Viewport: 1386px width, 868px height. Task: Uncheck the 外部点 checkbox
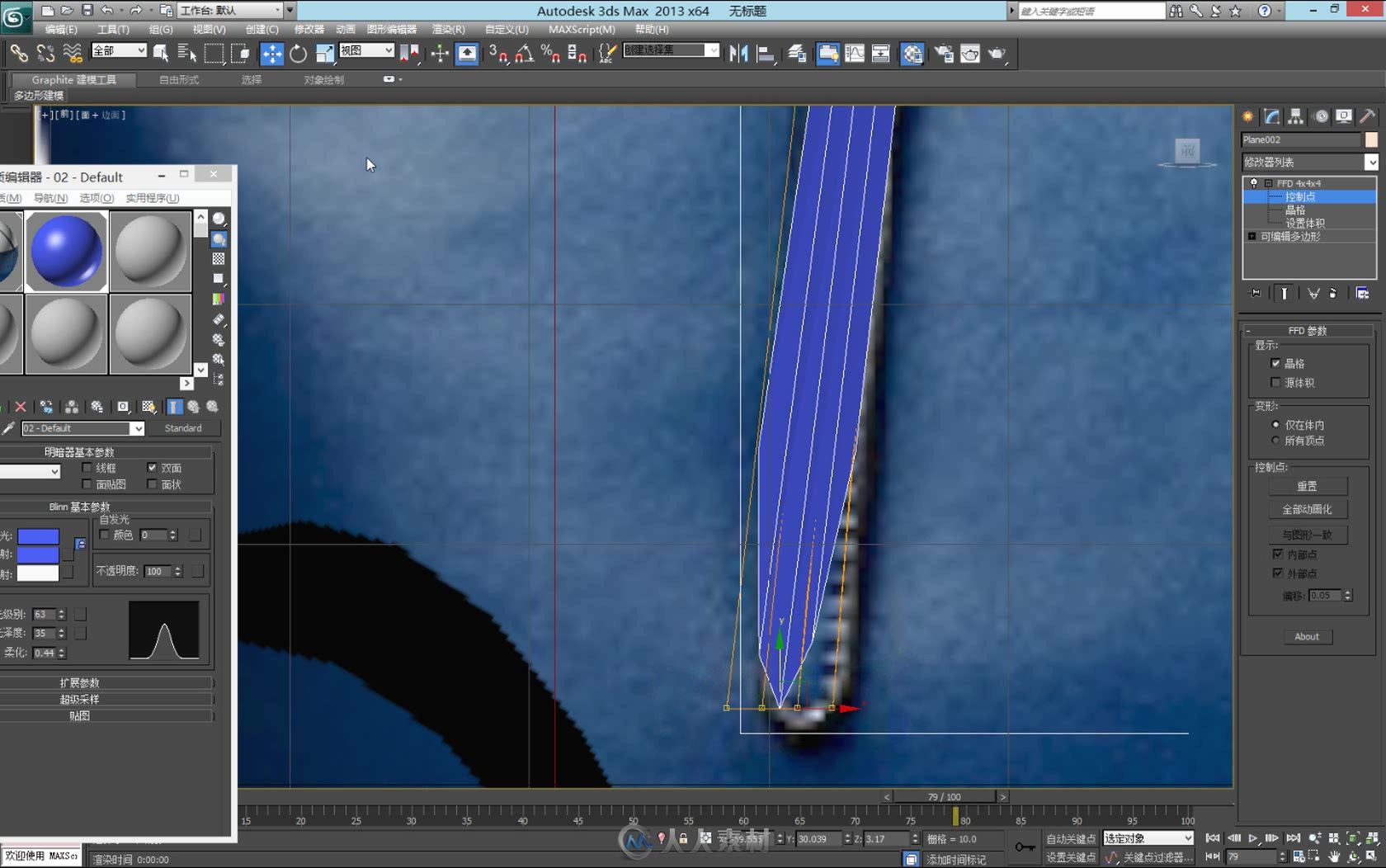1278,573
